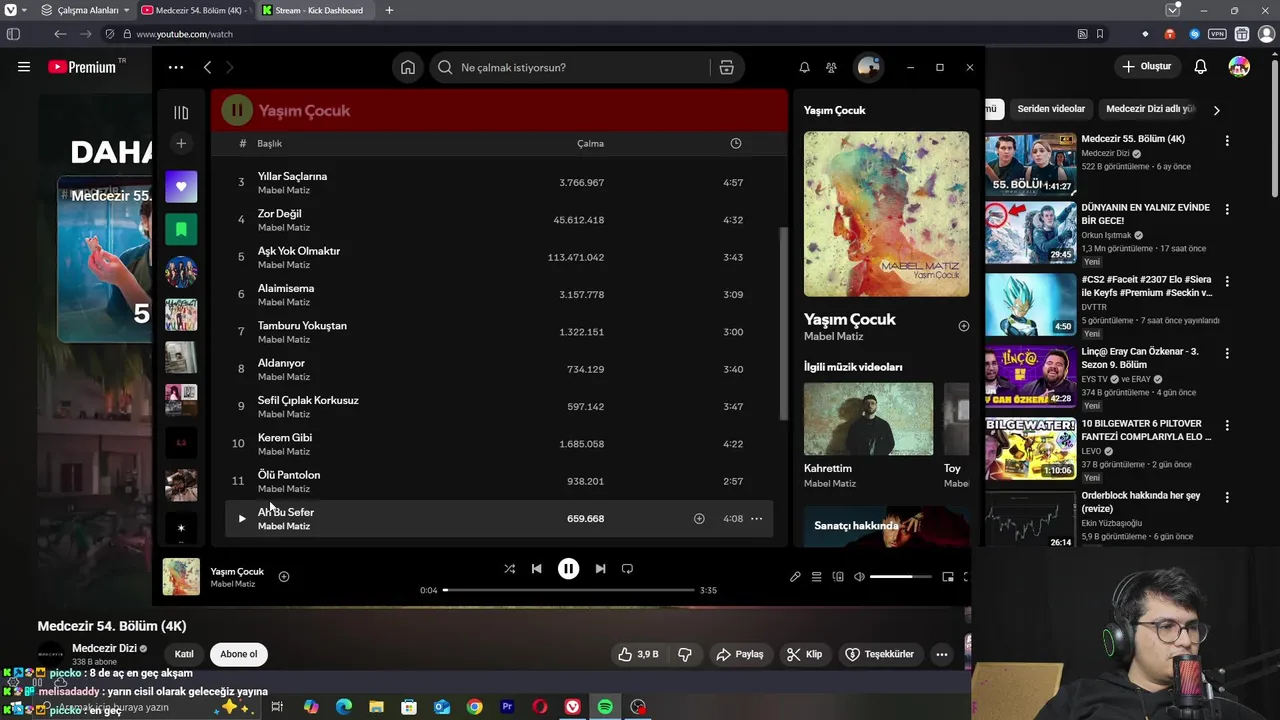Go to Spotify Home icon

408,67
